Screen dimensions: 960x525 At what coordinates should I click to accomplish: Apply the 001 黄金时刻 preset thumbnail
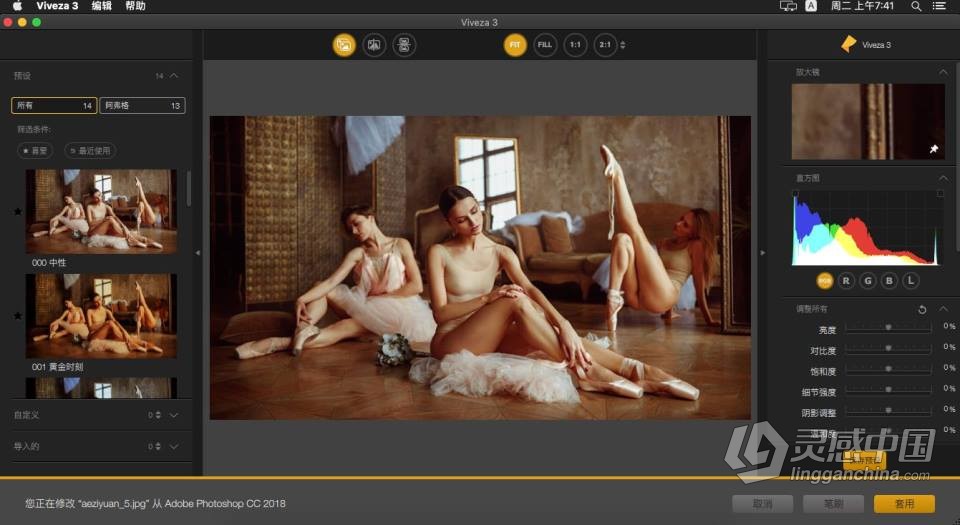coord(101,316)
